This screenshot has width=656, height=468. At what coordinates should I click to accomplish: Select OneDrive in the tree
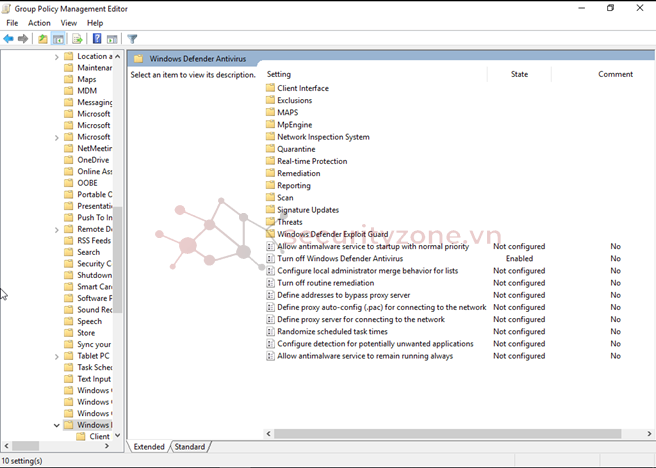(x=93, y=160)
